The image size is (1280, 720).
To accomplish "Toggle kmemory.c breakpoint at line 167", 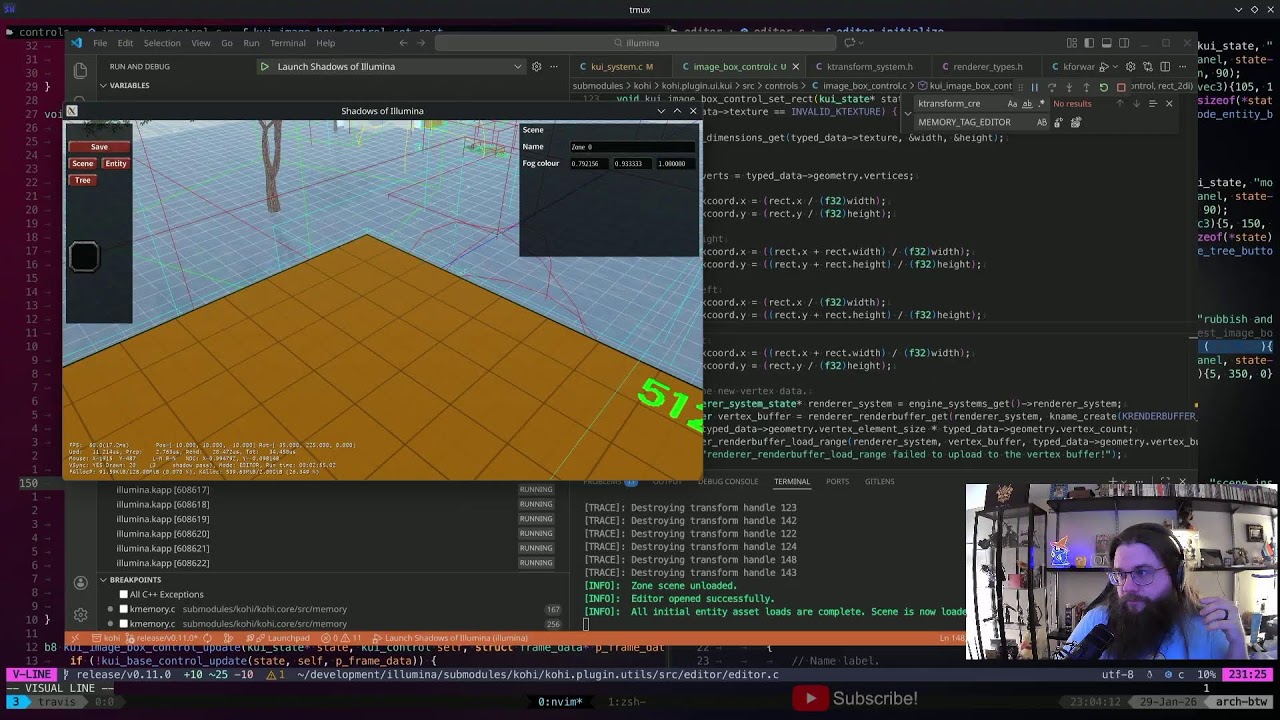I will click(124, 609).
